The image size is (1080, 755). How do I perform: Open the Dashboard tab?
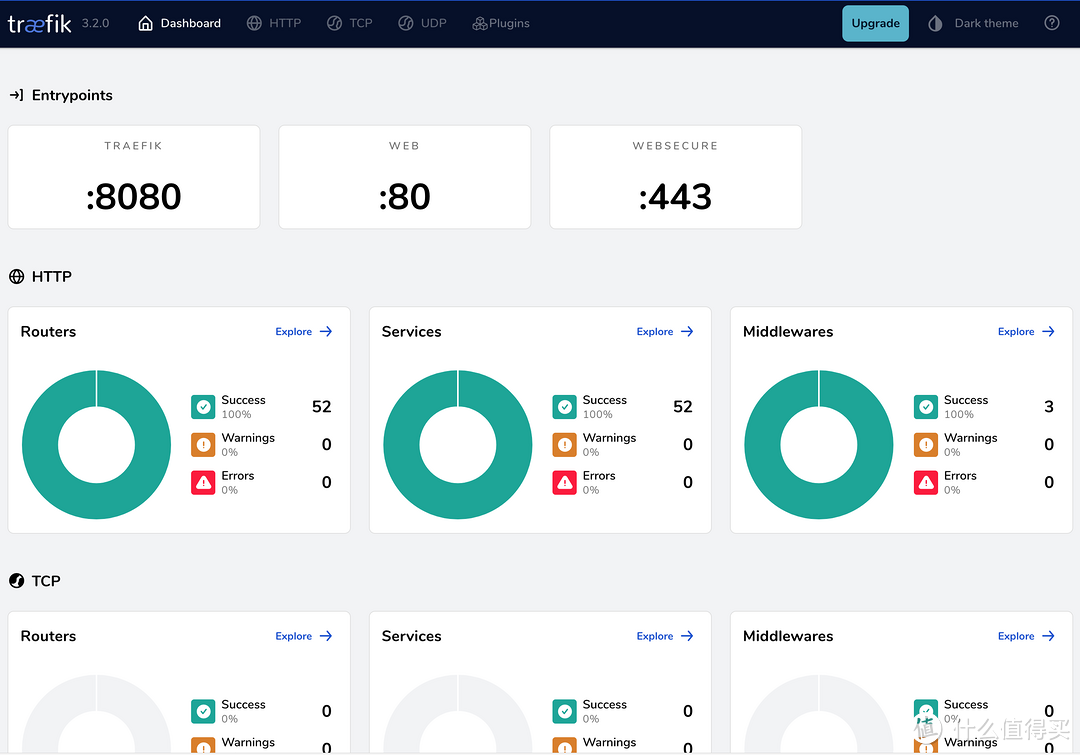[179, 23]
